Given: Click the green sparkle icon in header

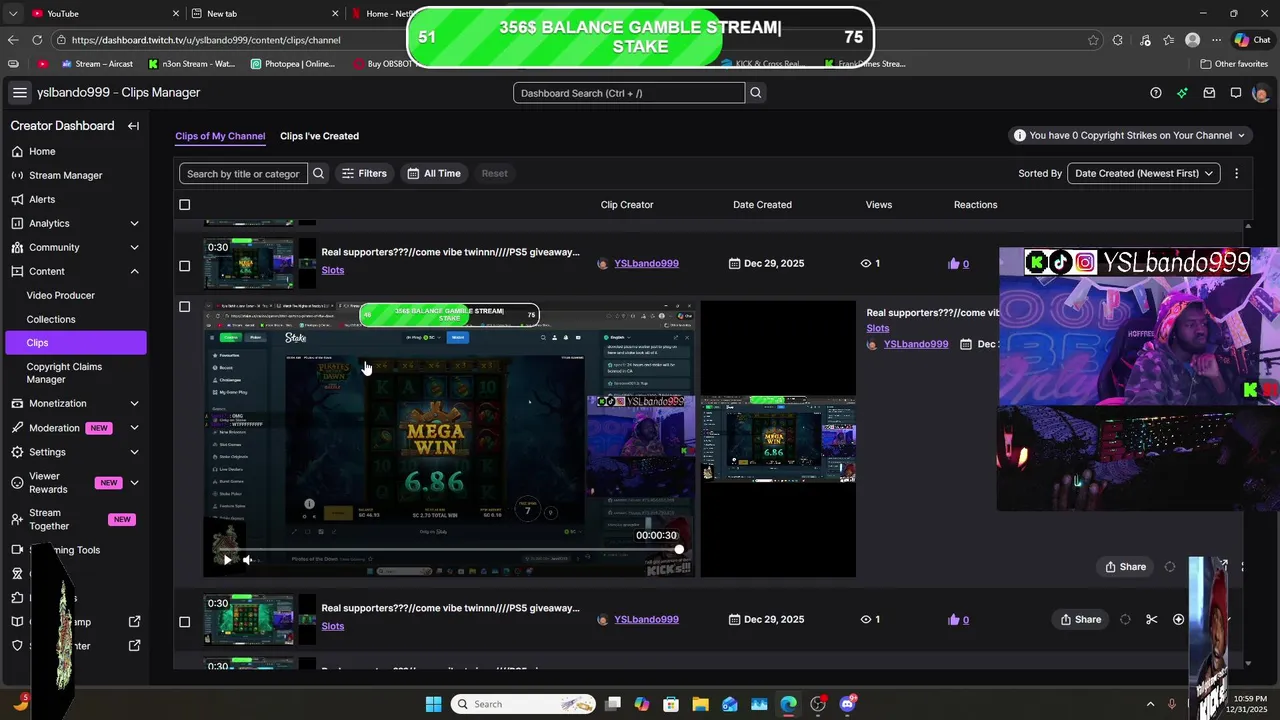Looking at the screenshot, I should point(1182,93).
